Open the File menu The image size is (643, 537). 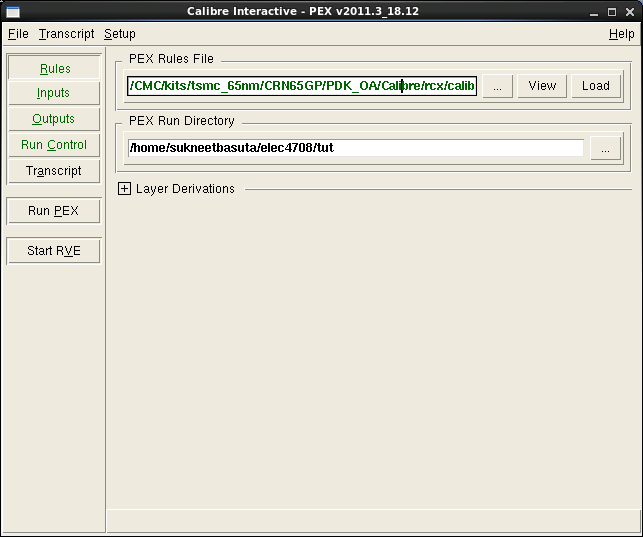tap(18, 34)
